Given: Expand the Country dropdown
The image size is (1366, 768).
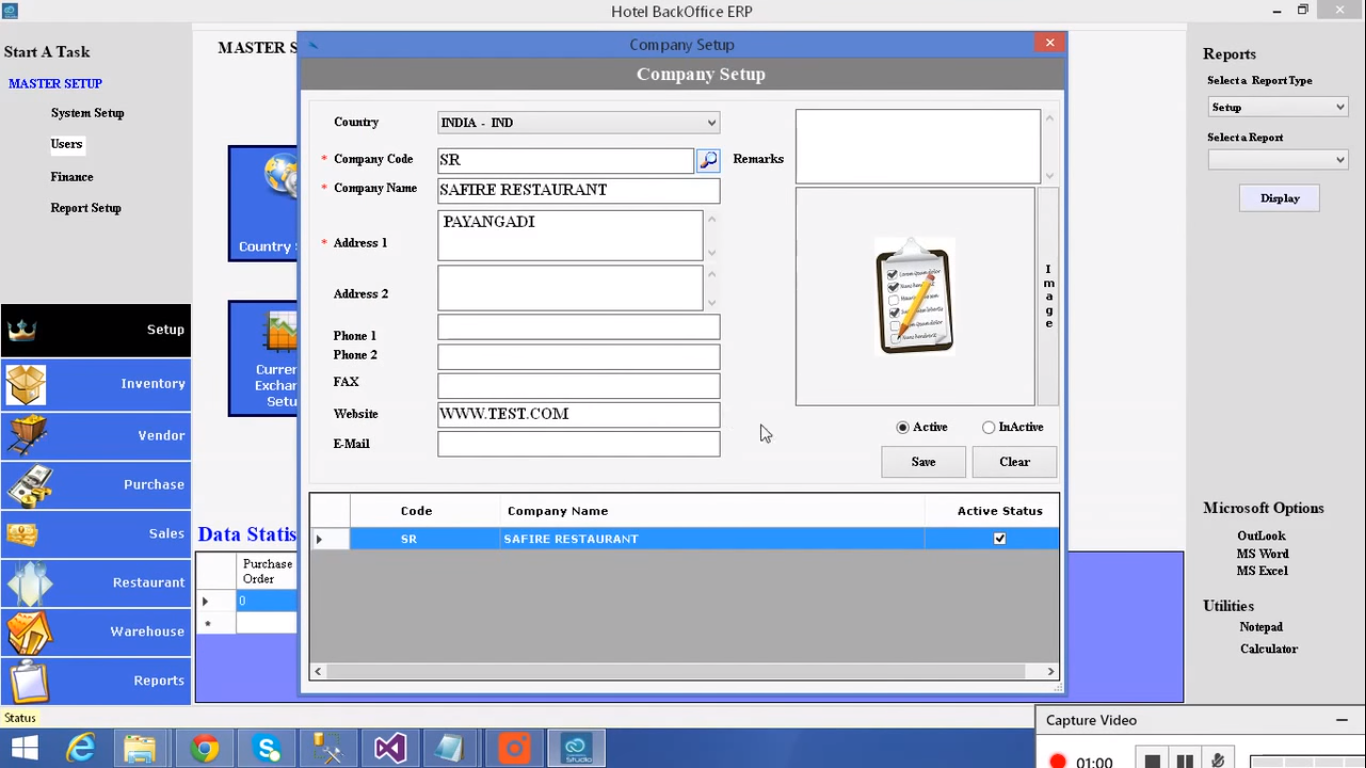Looking at the screenshot, I should point(711,123).
